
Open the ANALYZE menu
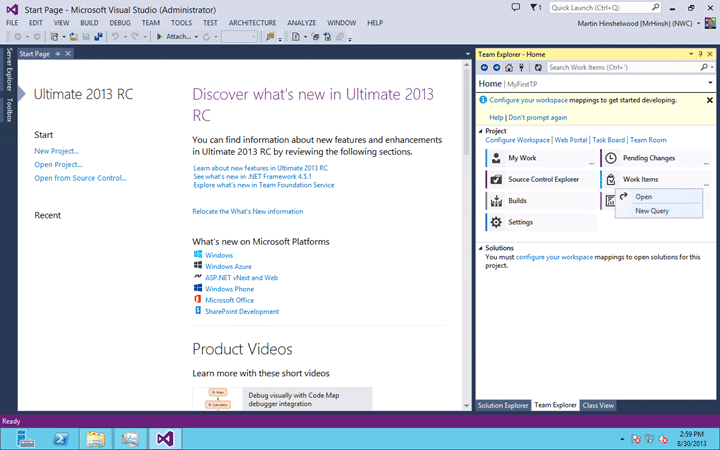(x=302, y=23)
